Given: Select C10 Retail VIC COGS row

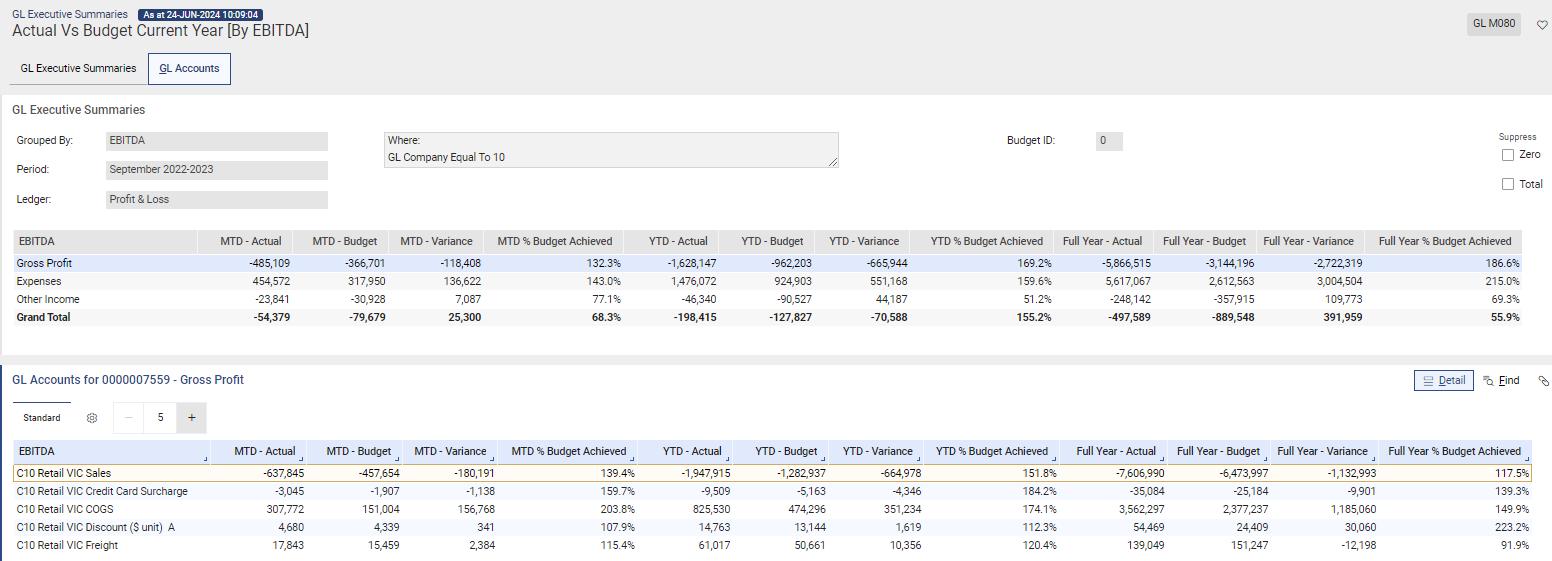Looking at the screenshot, I should (x=60, y=509).
